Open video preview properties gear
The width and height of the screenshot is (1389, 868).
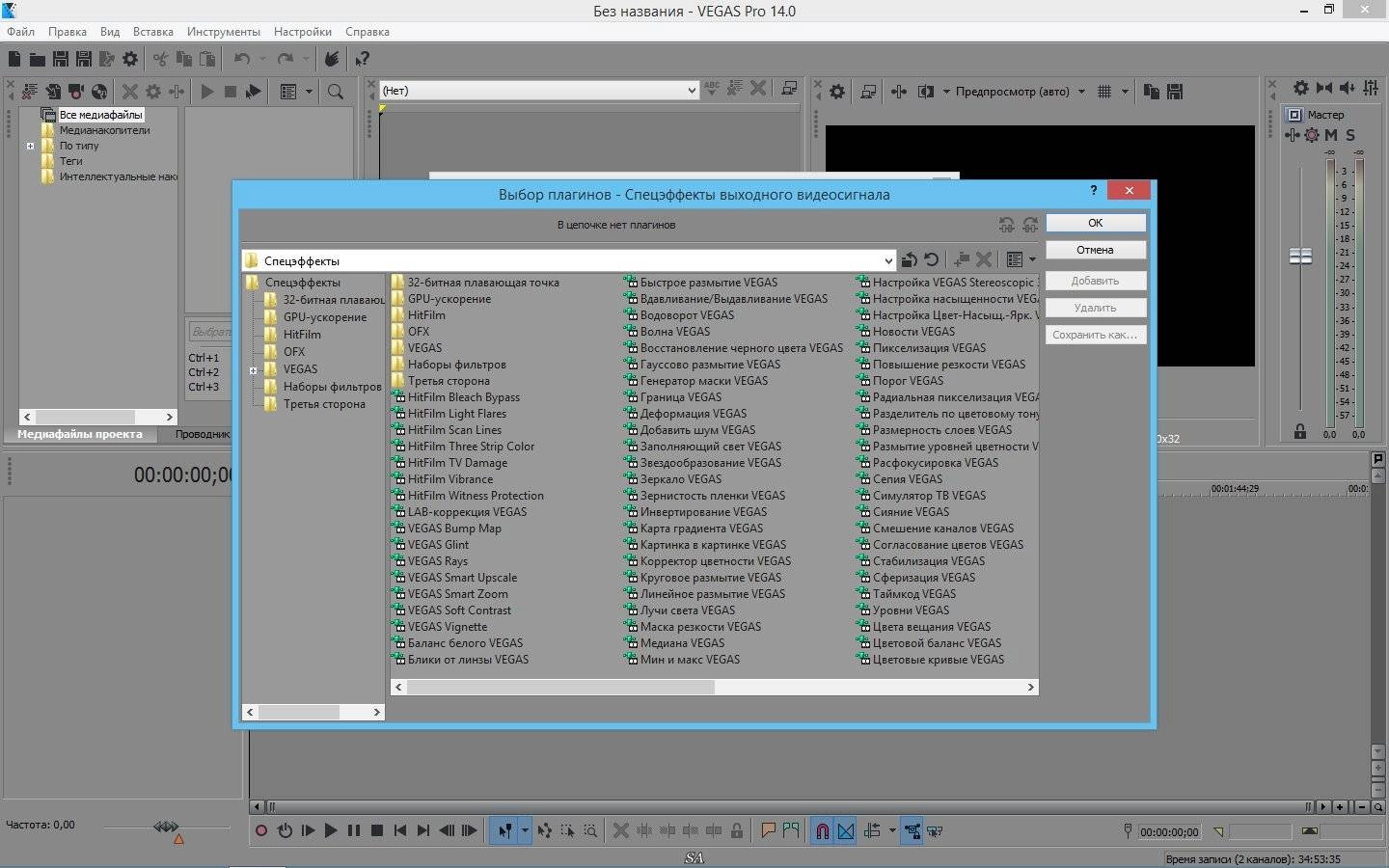pyautogui.click(x=837, y=92)
